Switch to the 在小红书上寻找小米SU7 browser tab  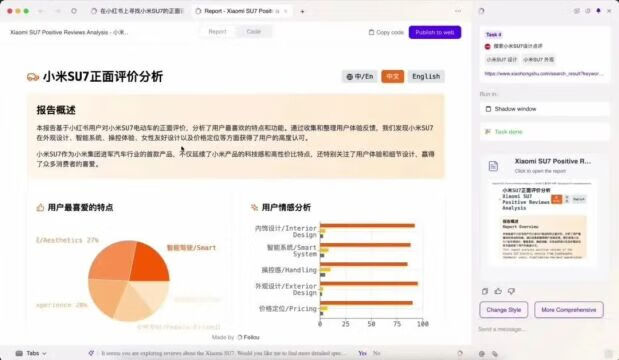pyautogui.click(x=138, y=11)
